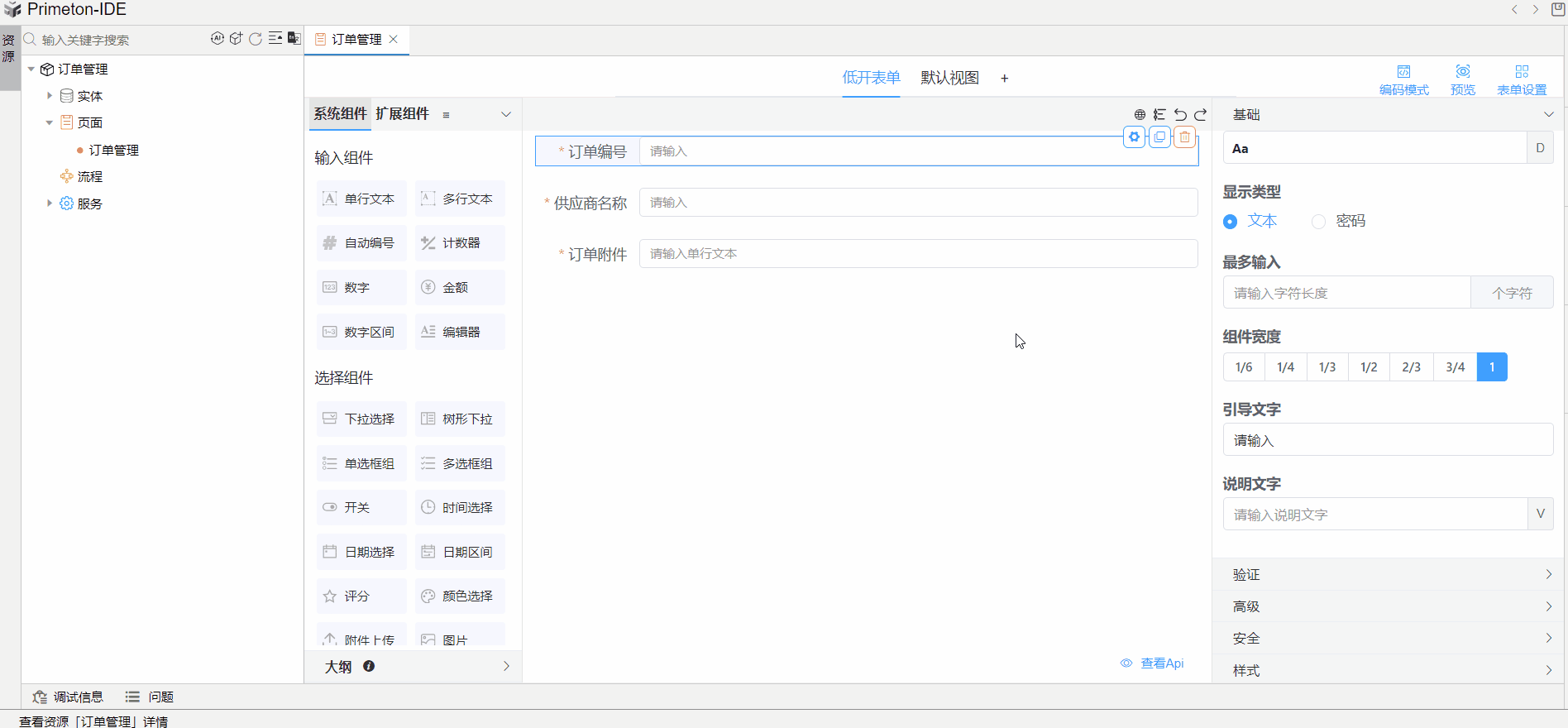
Task: Switch to the 默认视图 tab
Action: (949, 78)
